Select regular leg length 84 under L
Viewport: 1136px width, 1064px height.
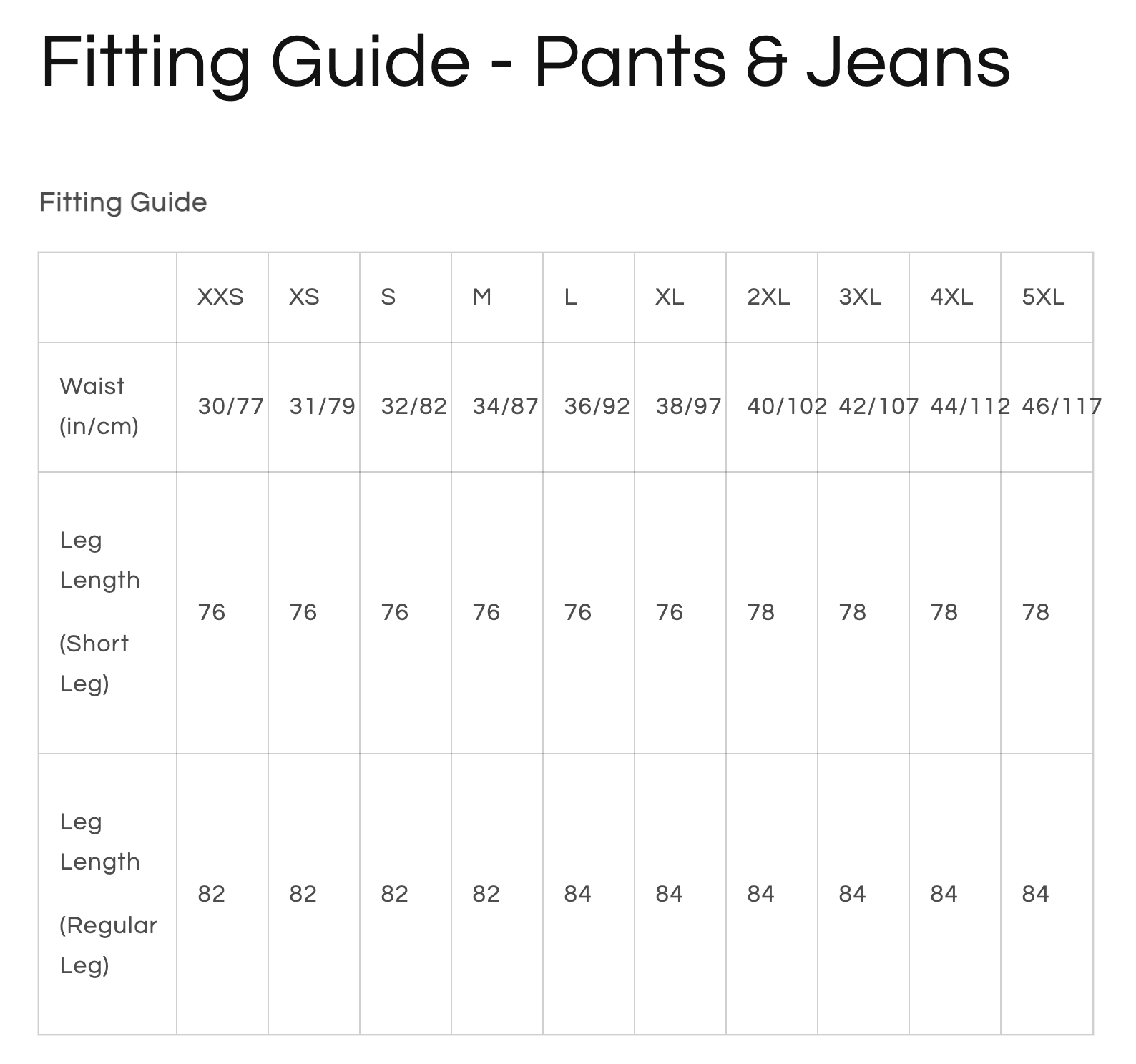pos(577,894)
